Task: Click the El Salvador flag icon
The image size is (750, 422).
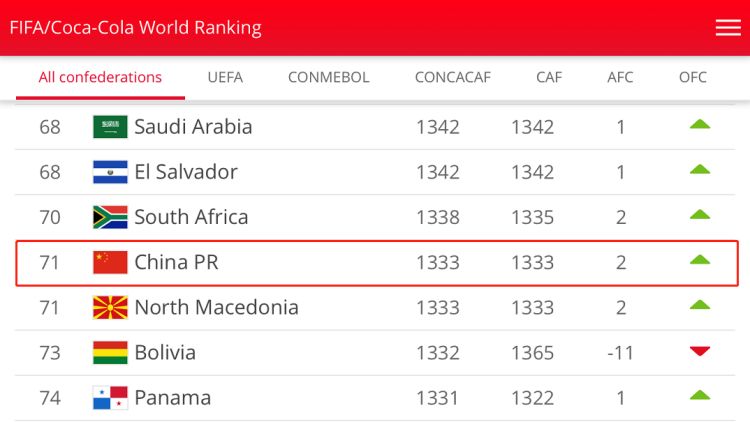Action: pos(110,172)
